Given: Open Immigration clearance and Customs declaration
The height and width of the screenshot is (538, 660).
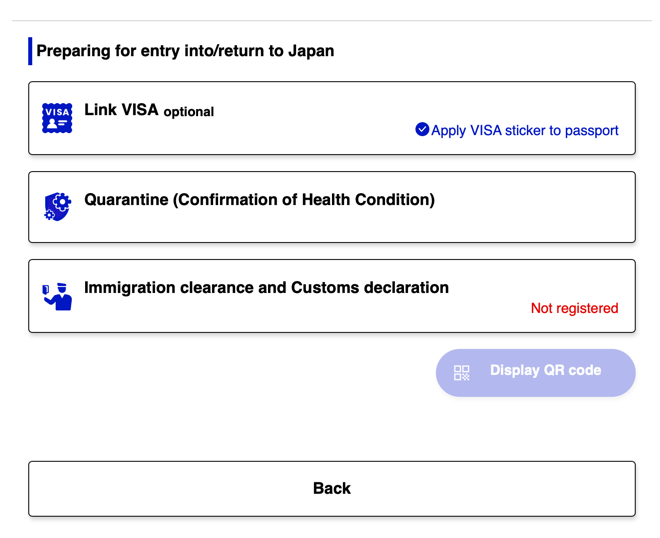Looking at the screenshot, I should (331, 316).
